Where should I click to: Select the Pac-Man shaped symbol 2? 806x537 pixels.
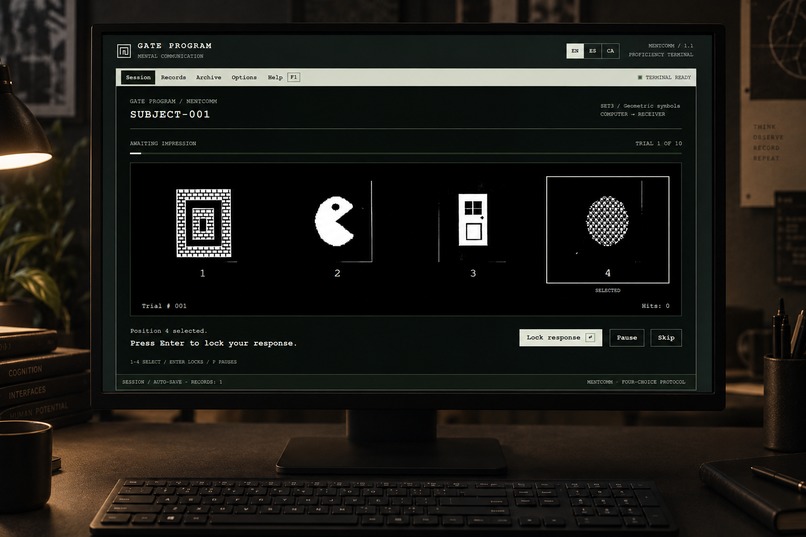pos(334,221)
